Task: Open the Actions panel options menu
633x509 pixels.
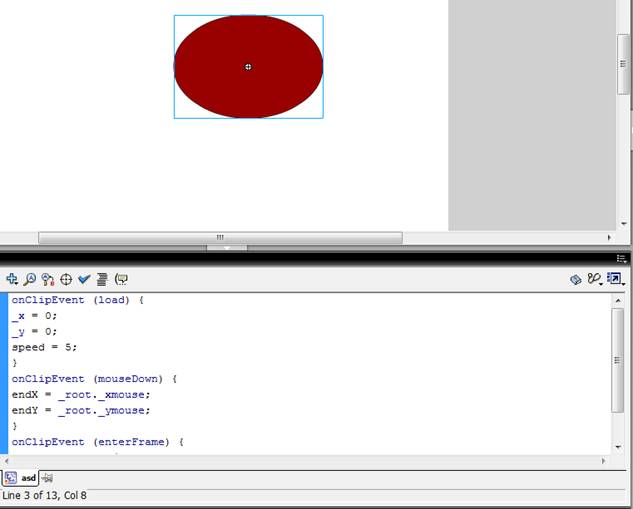Action: point(621,259)
